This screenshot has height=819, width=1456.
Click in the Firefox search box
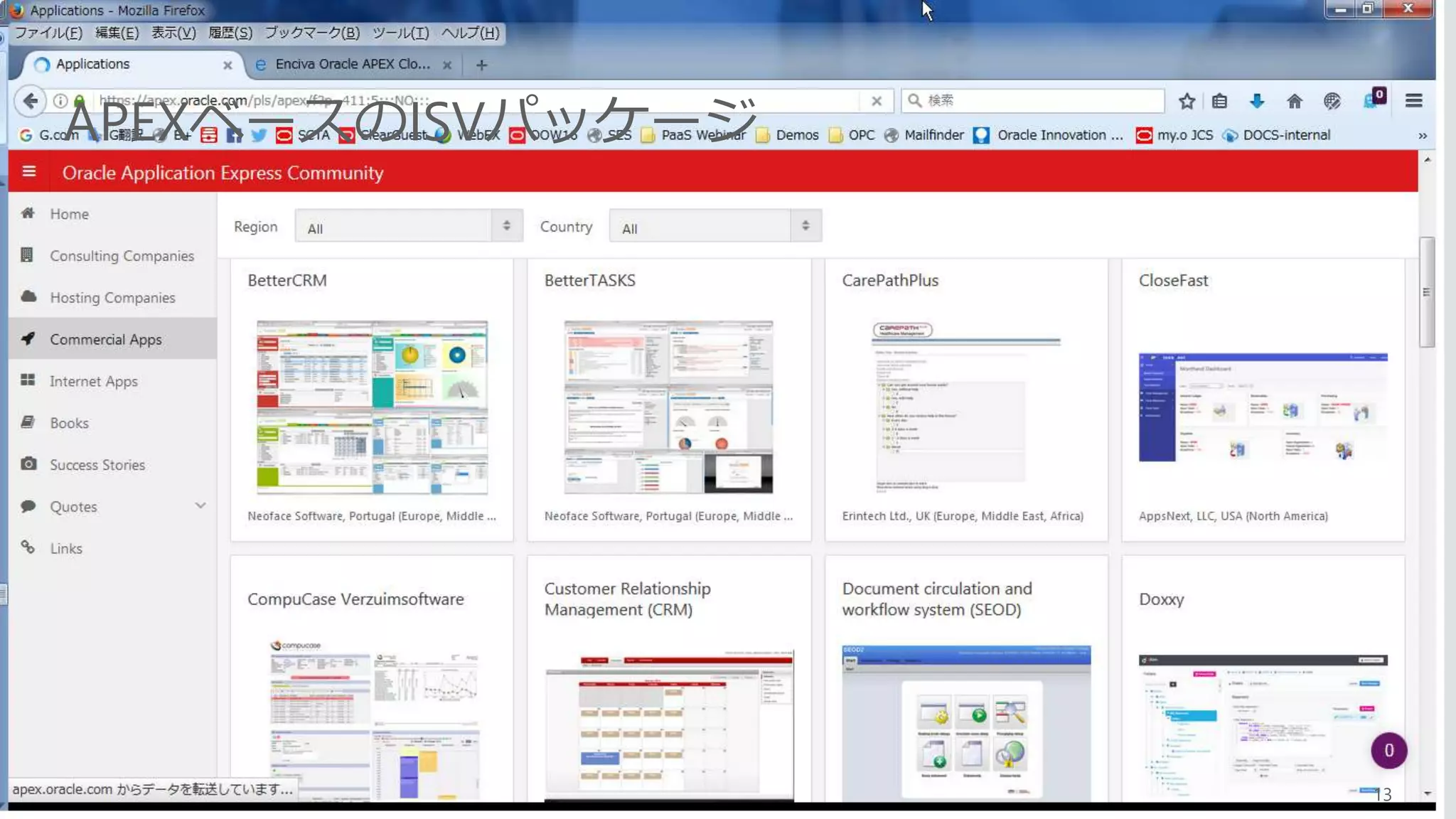coord(1032,101)
